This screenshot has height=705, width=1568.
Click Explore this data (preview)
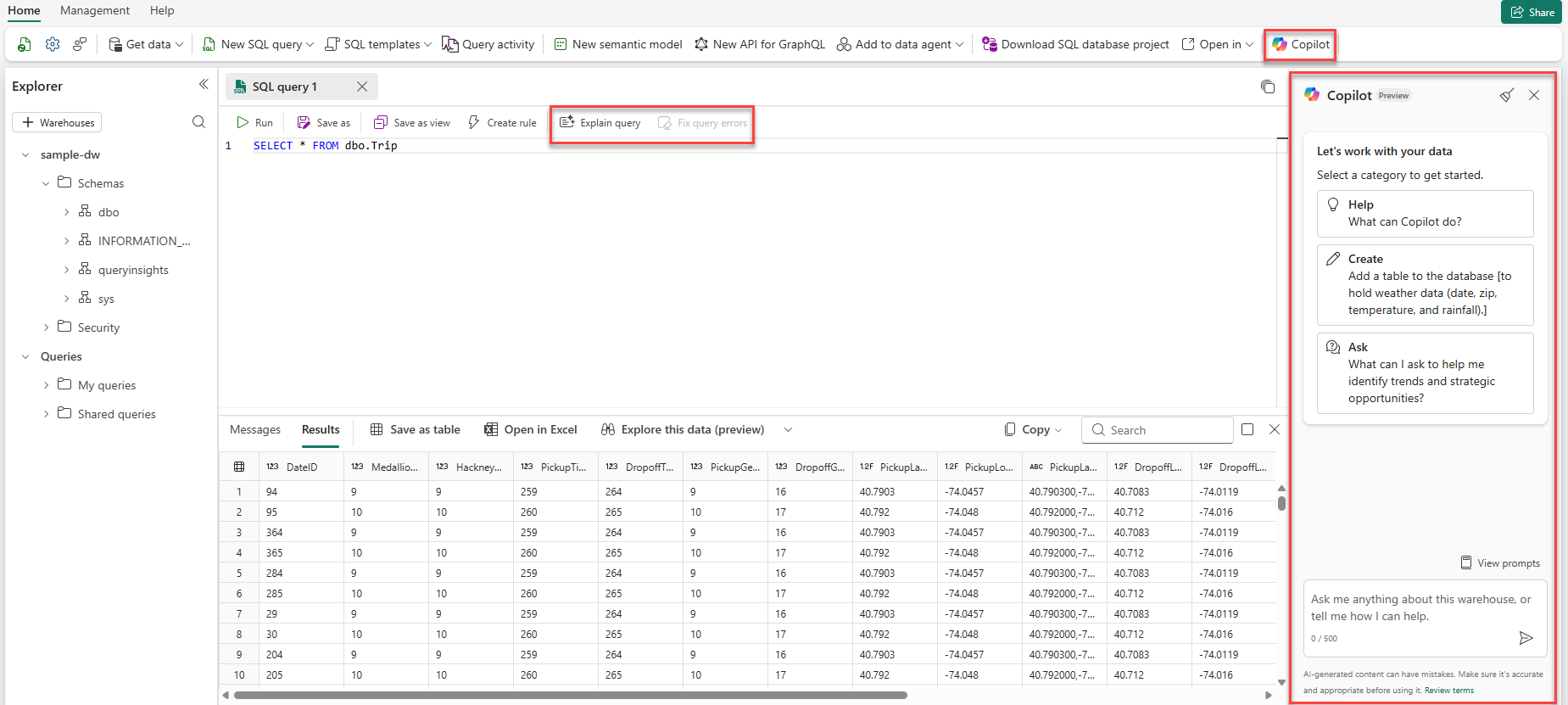[x=683, y=429]
